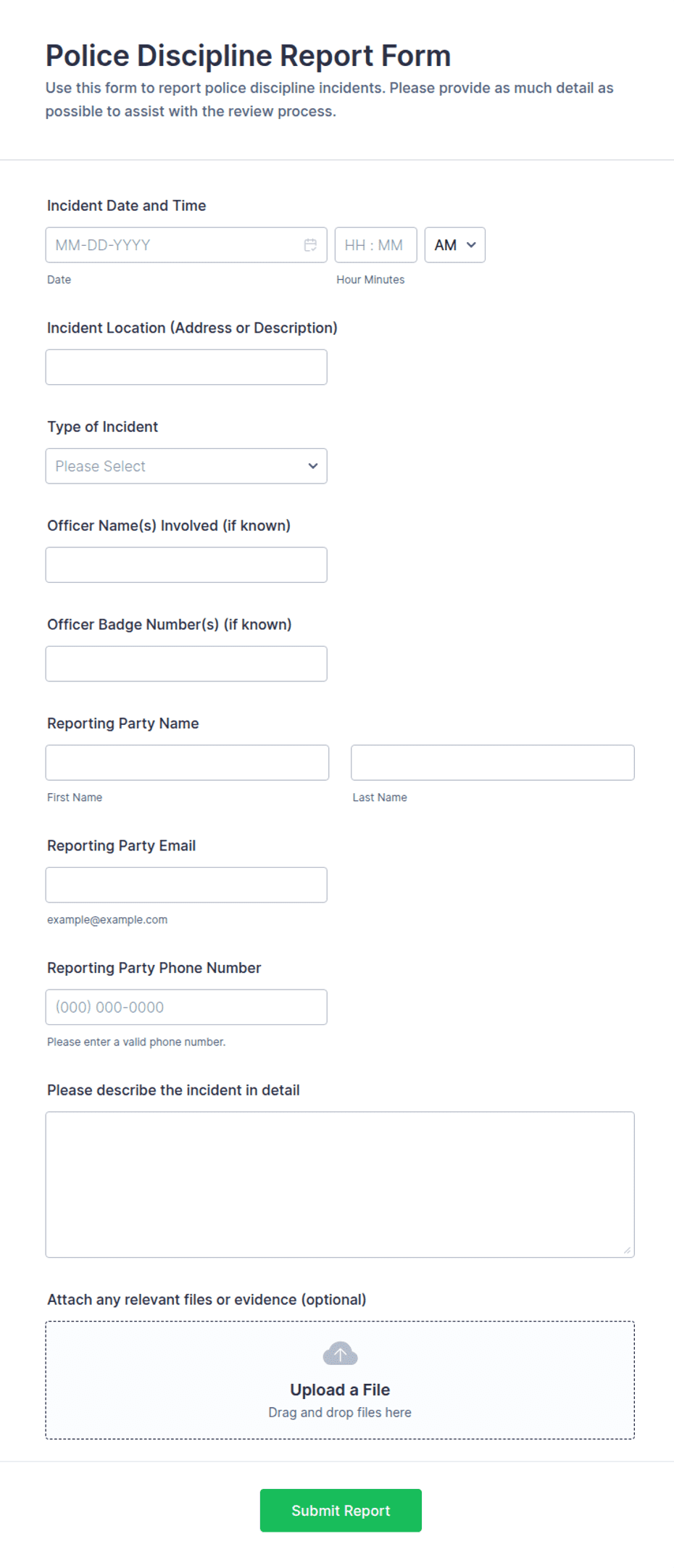Click the textarea resize handle corner

627,1250
